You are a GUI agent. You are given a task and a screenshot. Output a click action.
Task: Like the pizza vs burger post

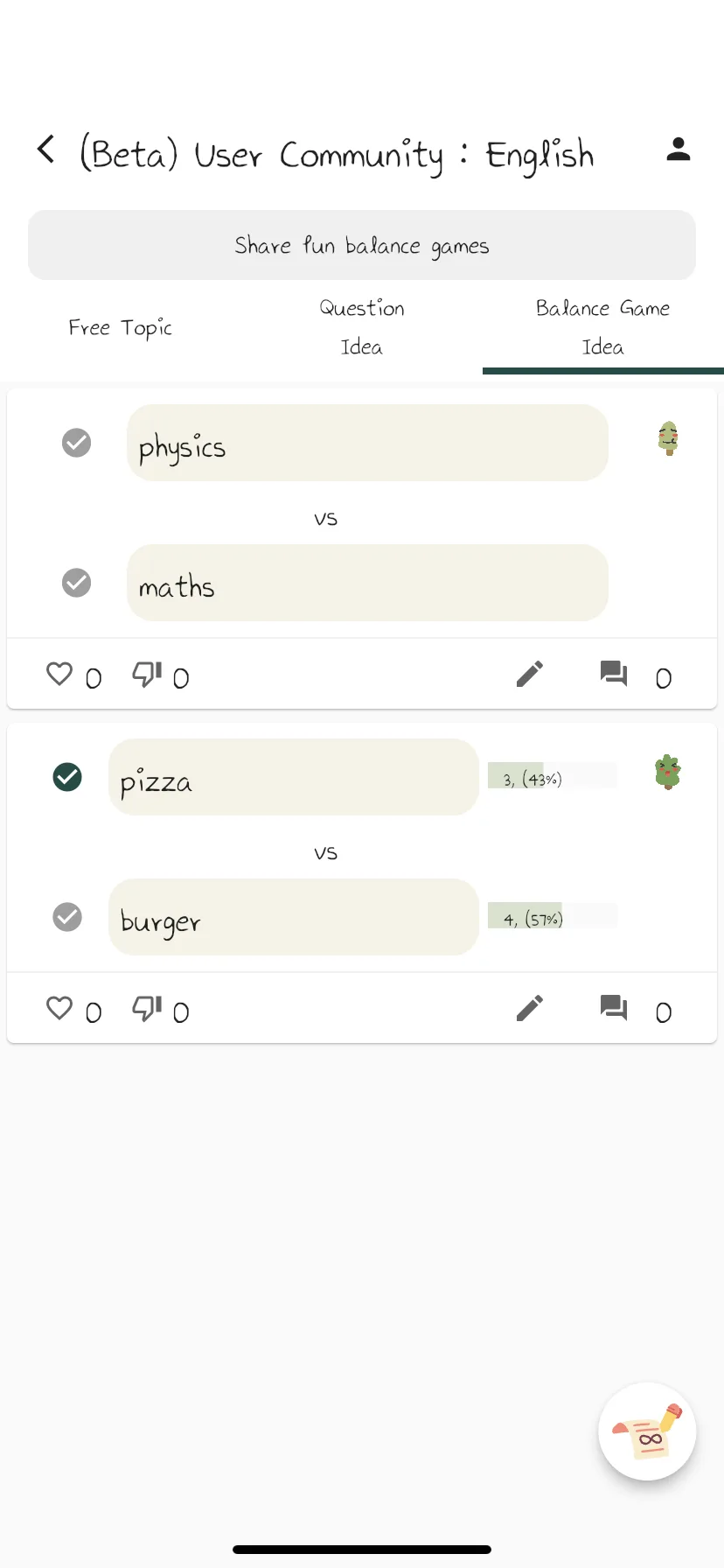pyautogui.click(x=59, y=1008)
